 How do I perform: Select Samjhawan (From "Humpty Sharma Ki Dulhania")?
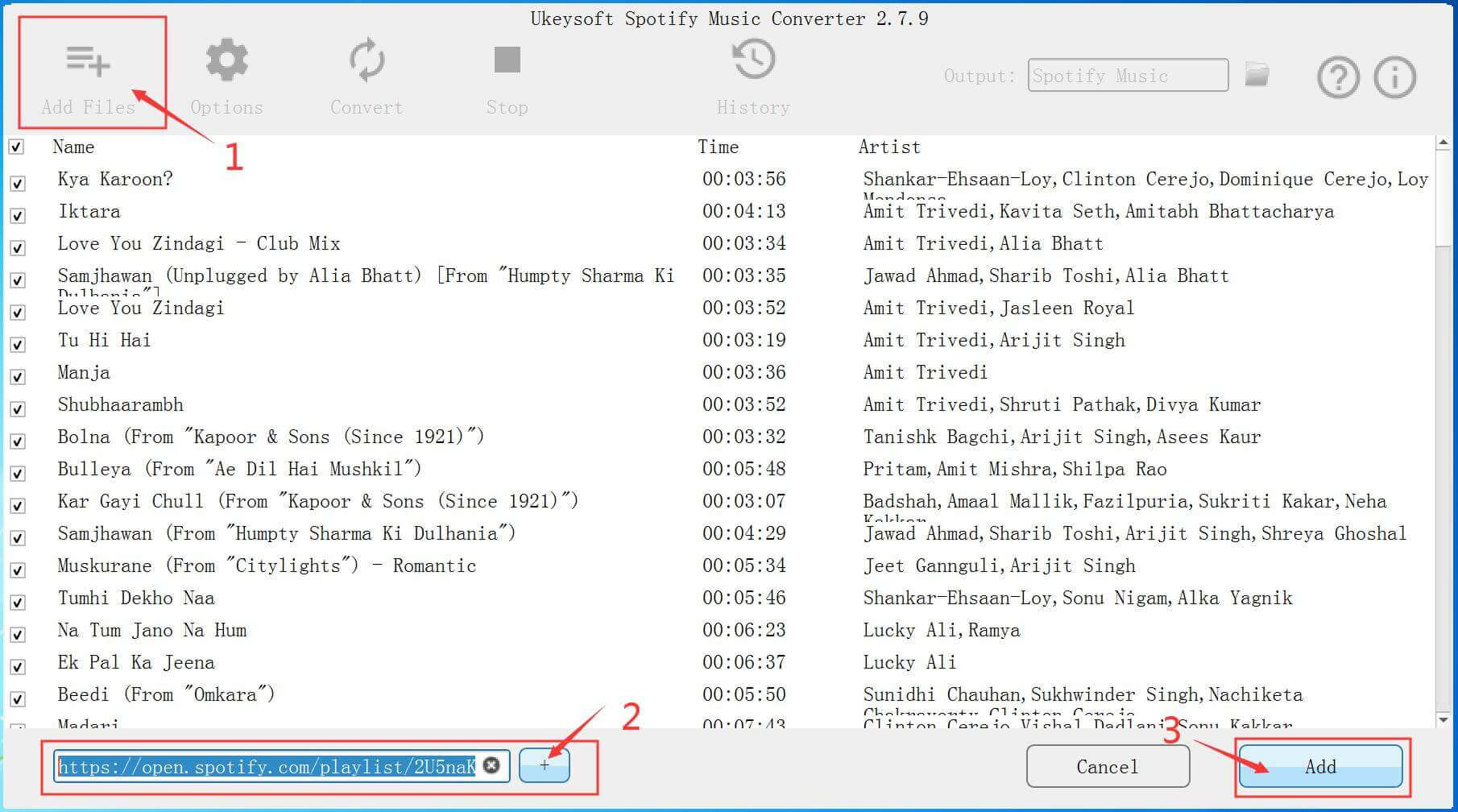coord(287,533)
